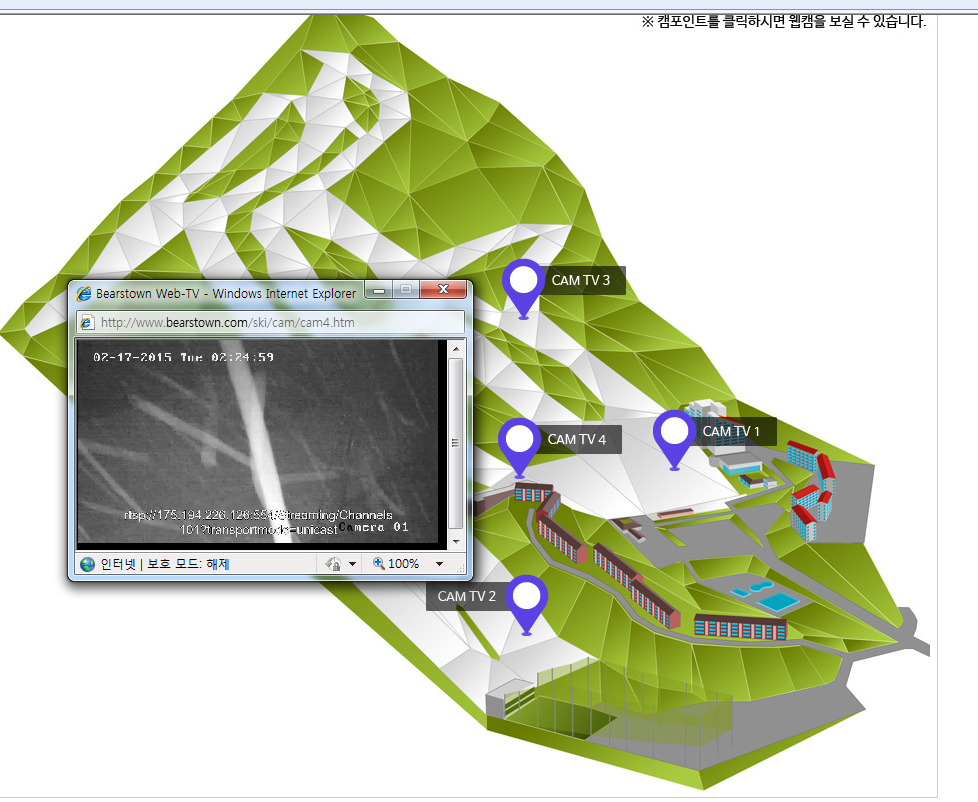The height and width of the screenshot is (802, 978).
Task: Open the CAM TV 1 webcam pin
Action: [x=675, y=435]
